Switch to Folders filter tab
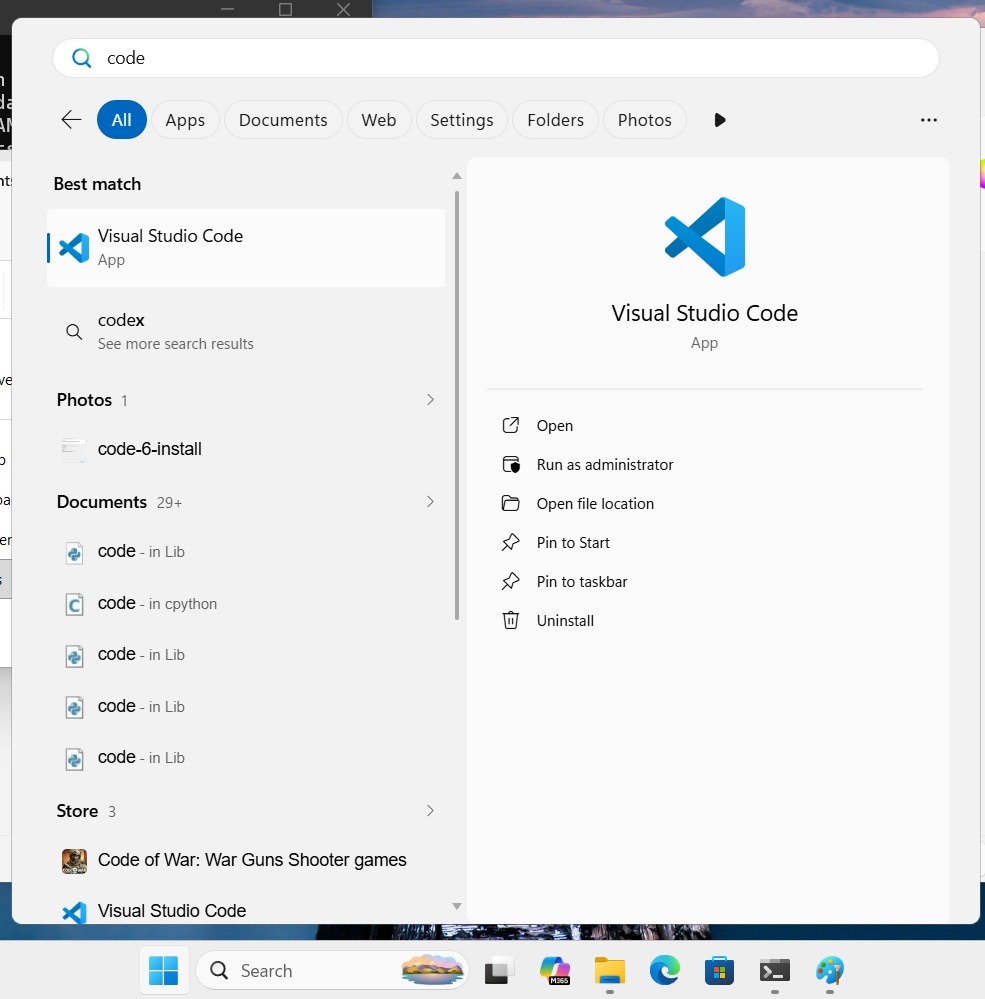 tap(556, 120)
